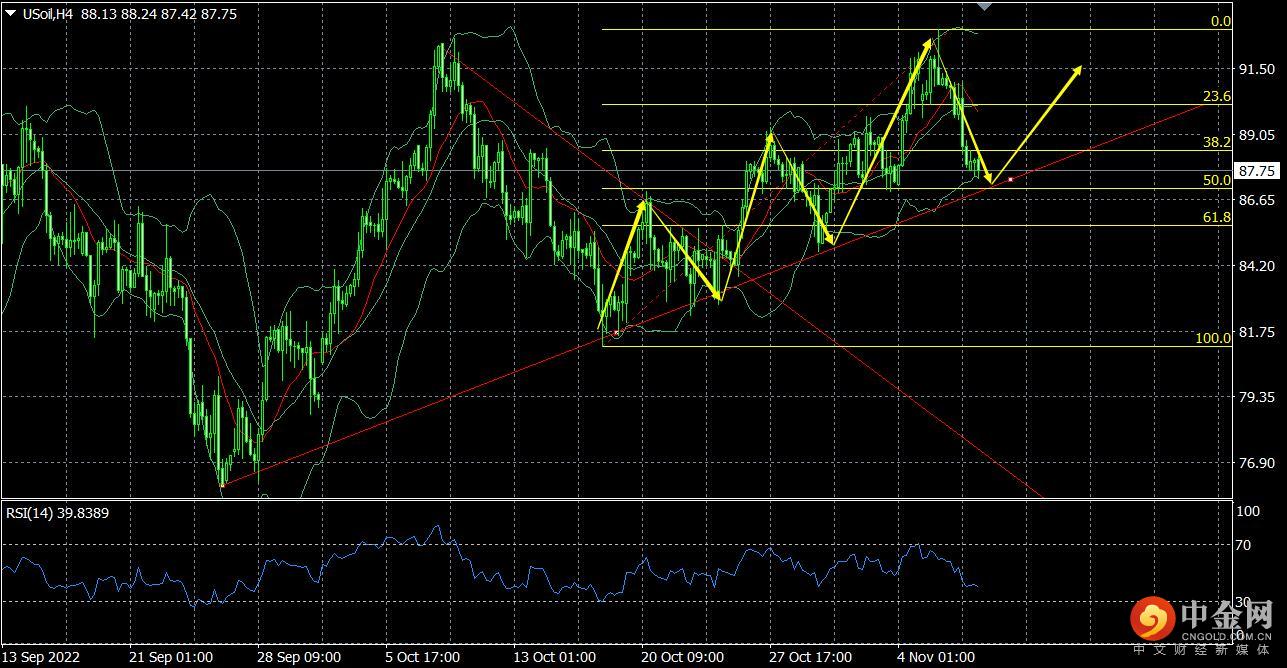The image size is (1287, 668).
Task: Click the 89.05 price axis label
Action: click(1255, 135)
